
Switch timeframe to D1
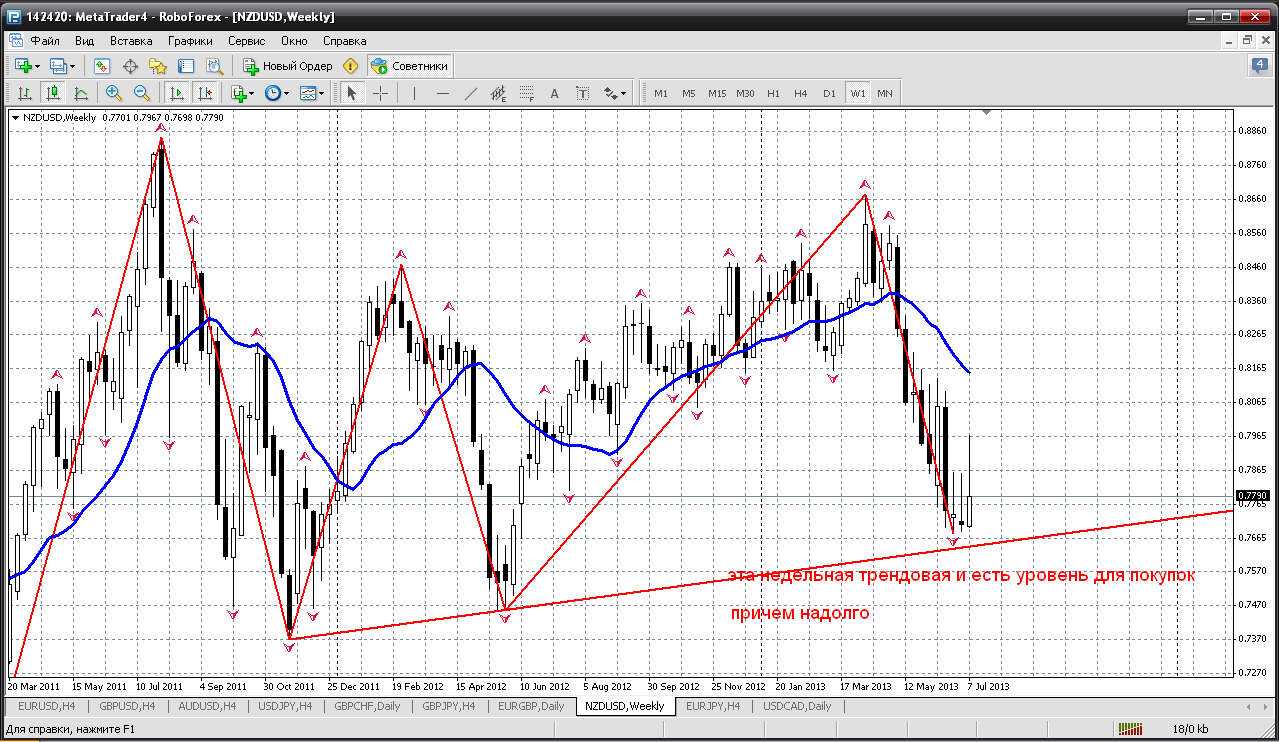[x=829, y=93]
